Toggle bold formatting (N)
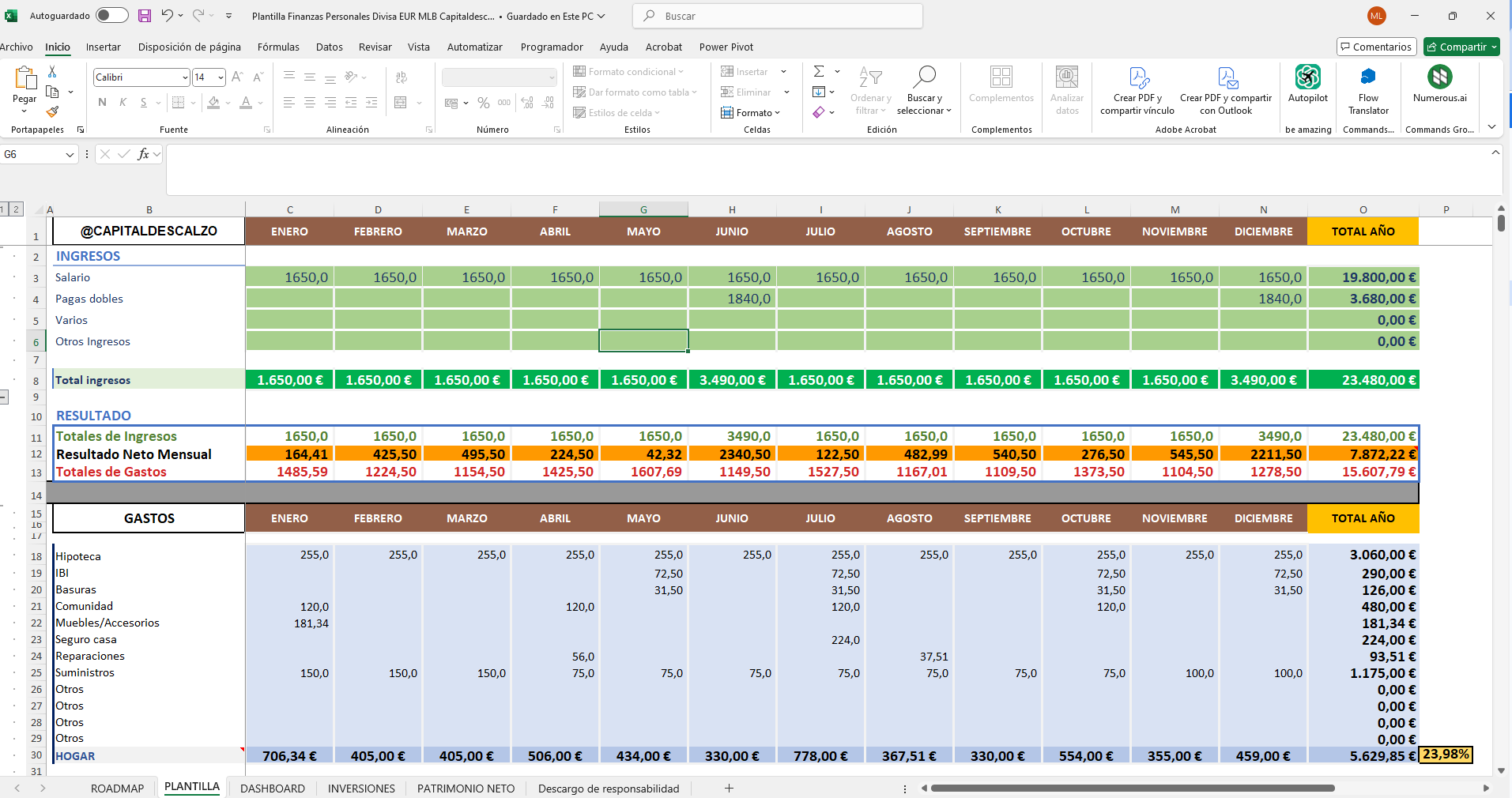This screenshot has width=1512, height=798. tap(102, 103)
